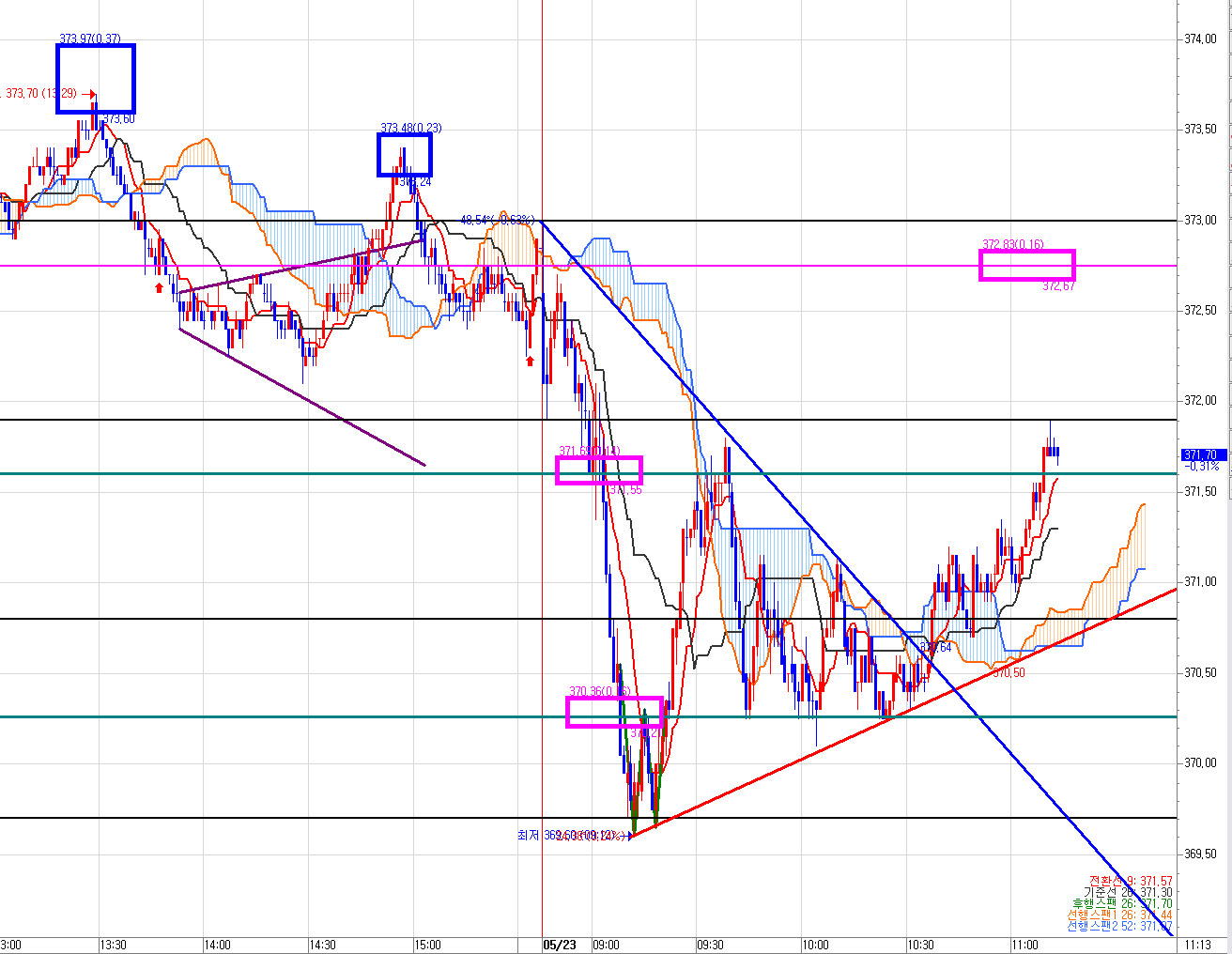Click the 14:00 time axis label

217,945
